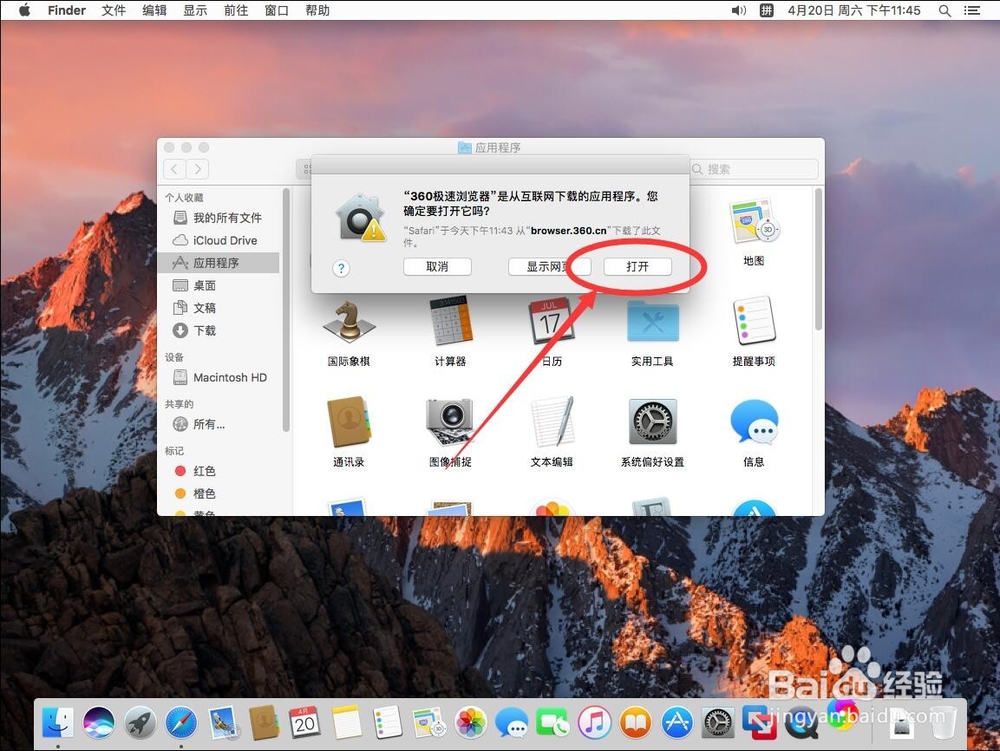1000x751 pixels.
Task: Open Spotlight search magnifier icon
Action: pyautogui.click(x=945, y=10)
